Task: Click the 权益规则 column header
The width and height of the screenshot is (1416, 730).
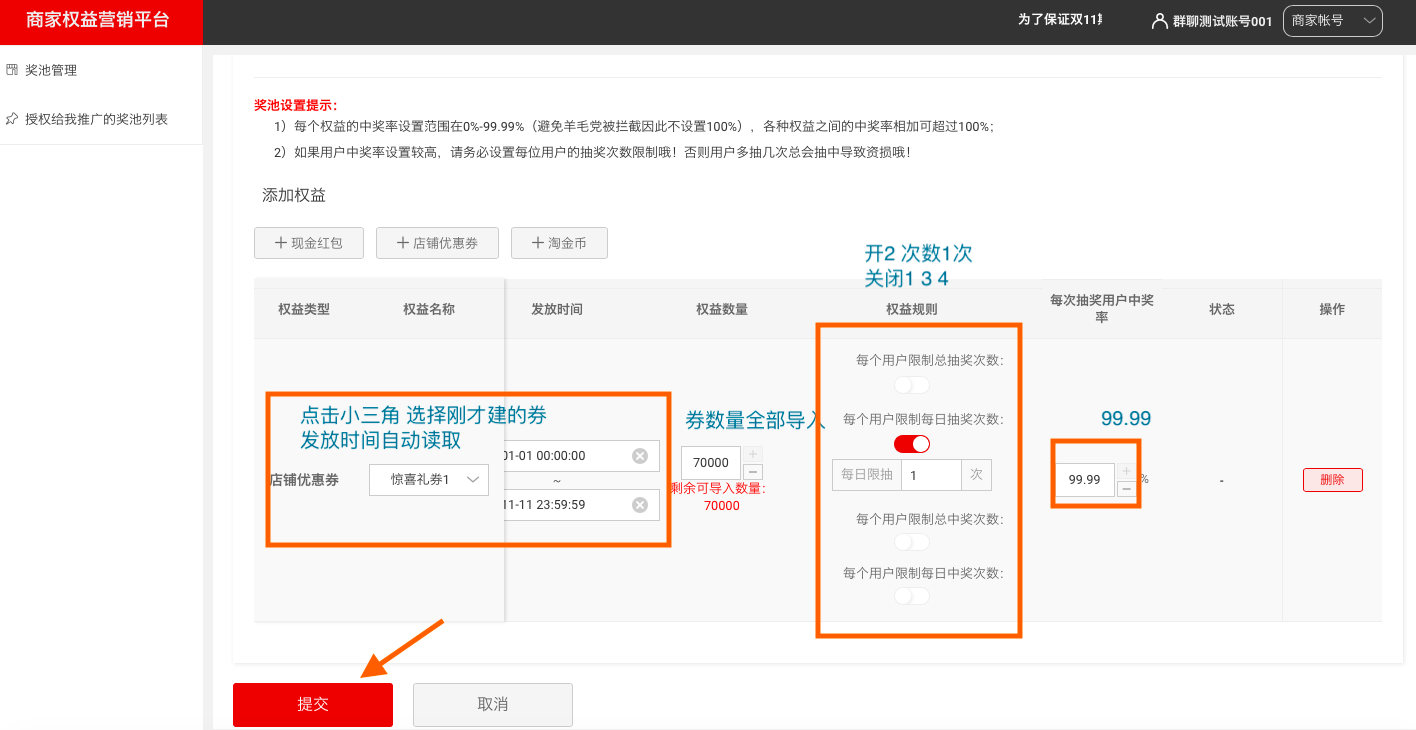Action: (x=912, y=309)
